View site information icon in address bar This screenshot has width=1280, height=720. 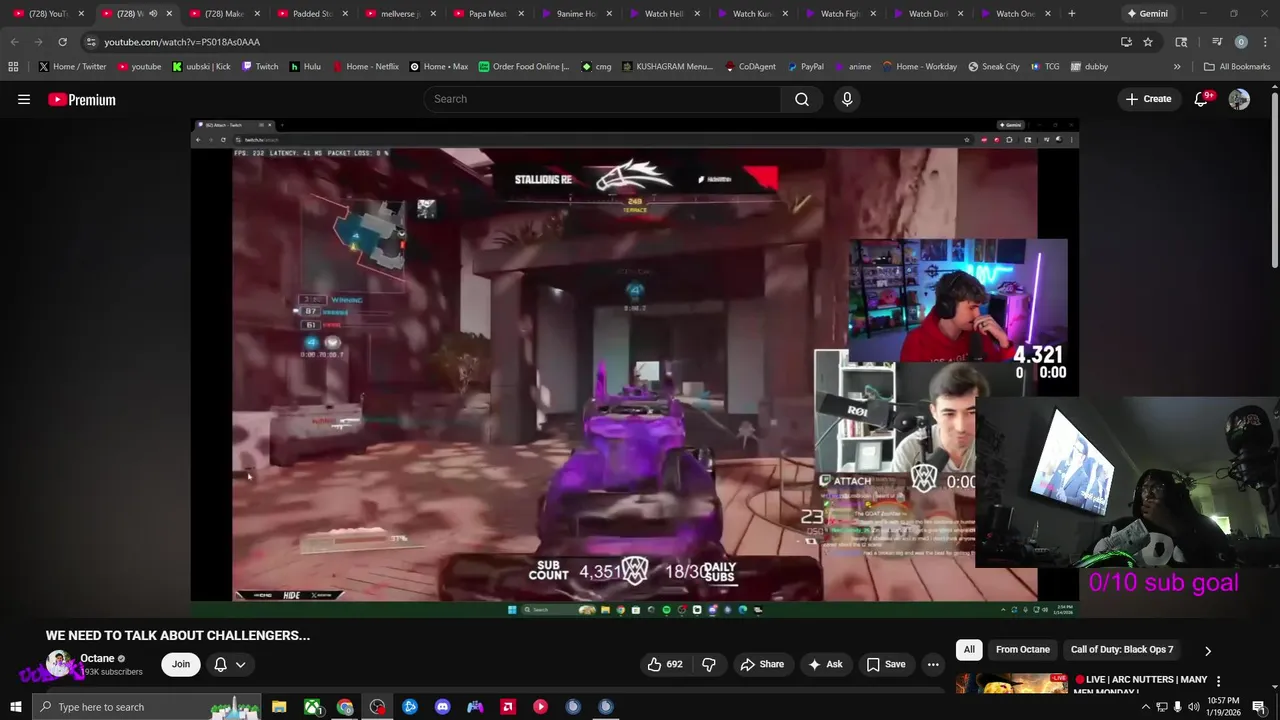91,42
